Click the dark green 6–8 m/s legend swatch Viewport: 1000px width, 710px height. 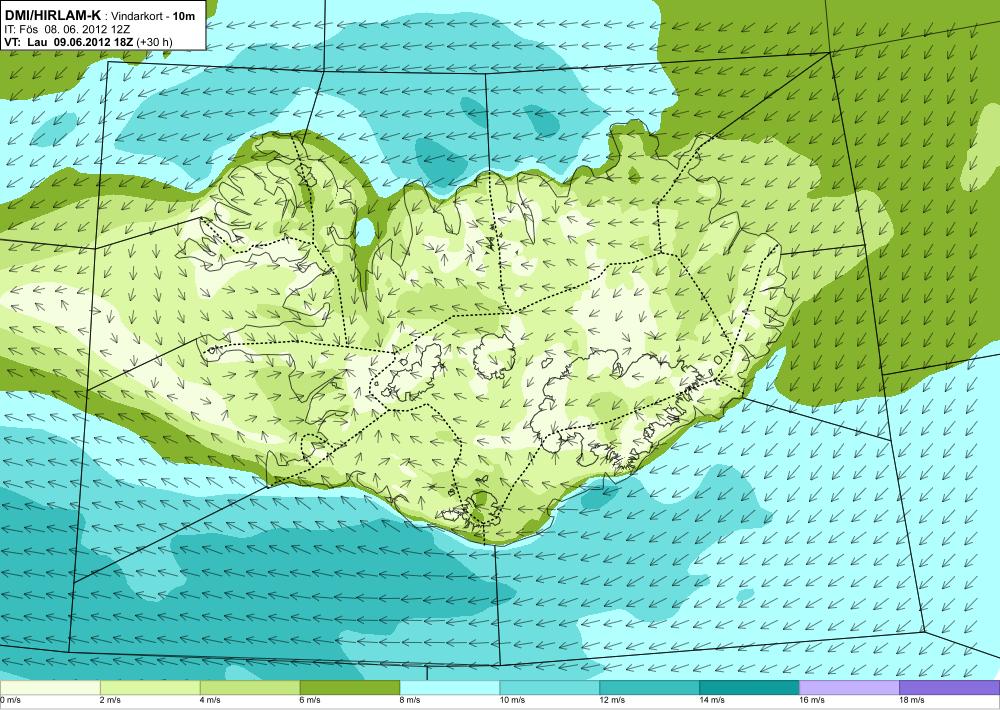[x=350, y=688]
